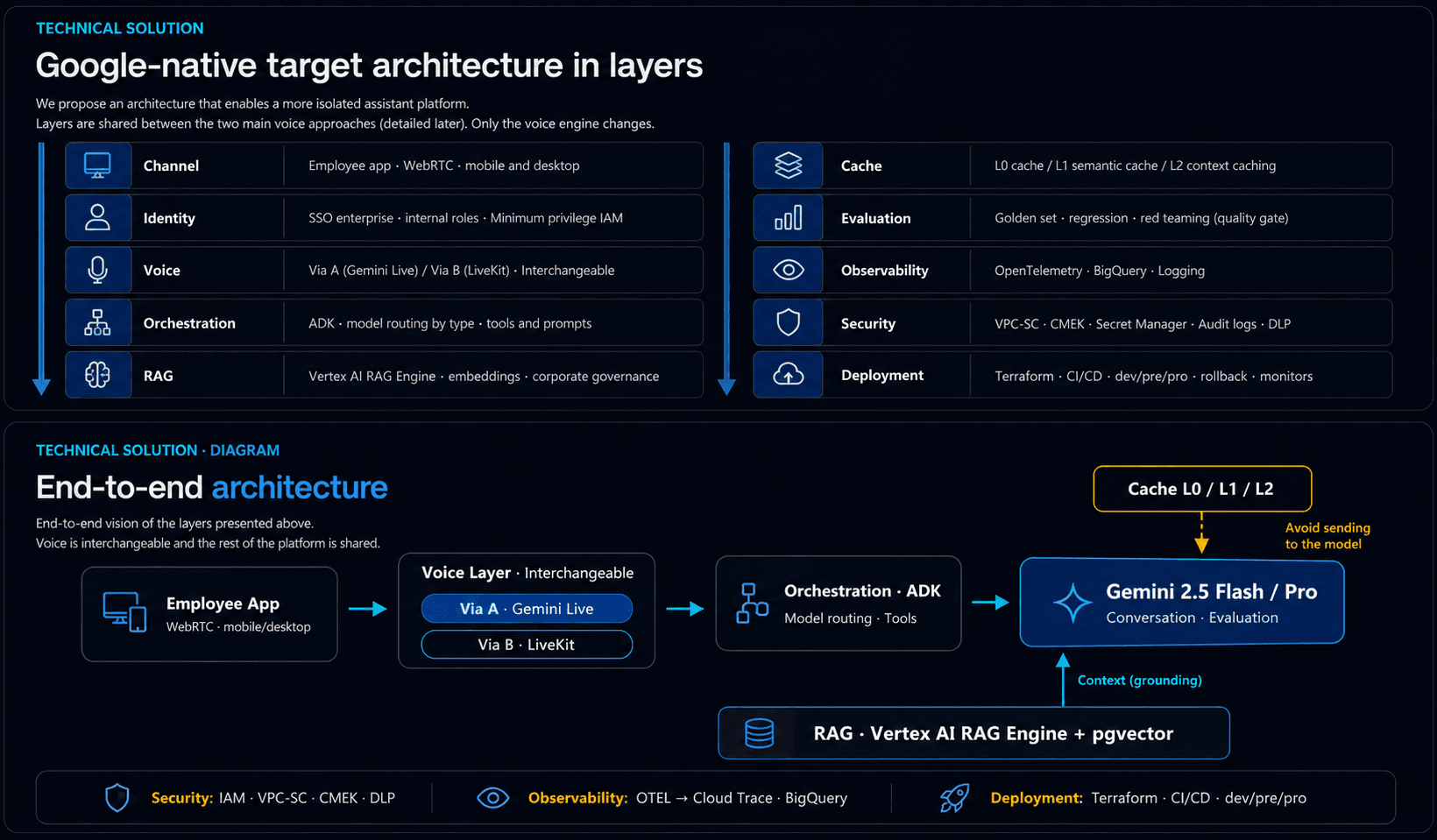Click the RAG brain icon

97,376
